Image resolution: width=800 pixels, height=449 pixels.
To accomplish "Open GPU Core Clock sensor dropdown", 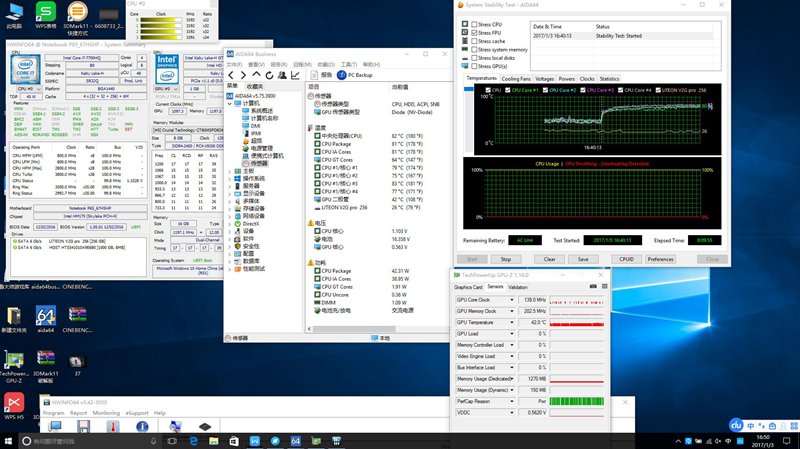I will (512, 300).
